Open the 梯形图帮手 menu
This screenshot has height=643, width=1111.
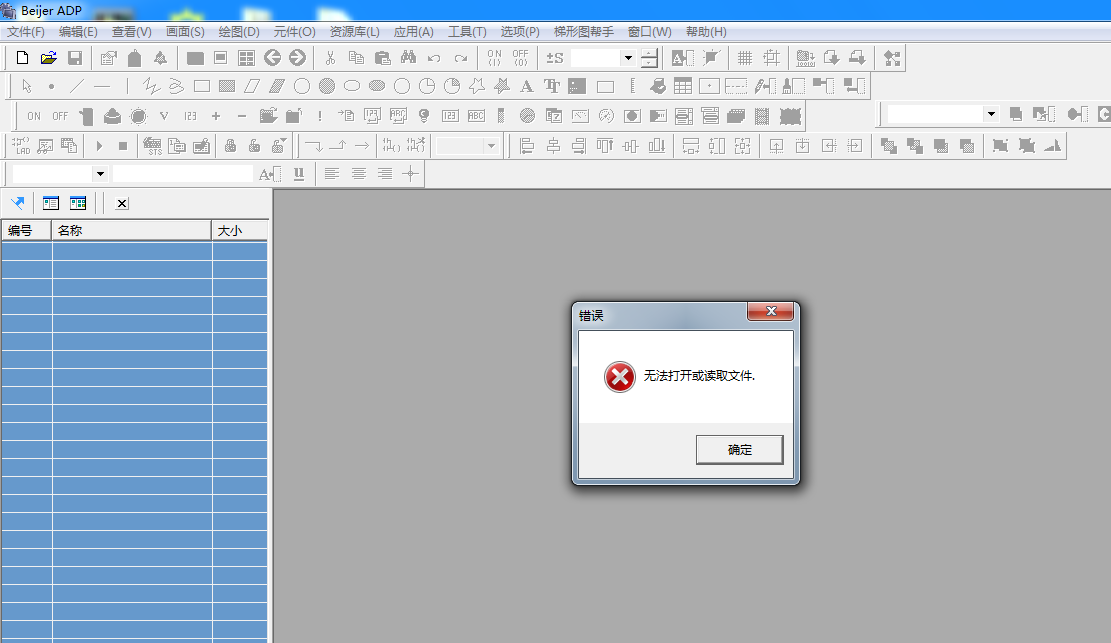[x=584, y=32]
